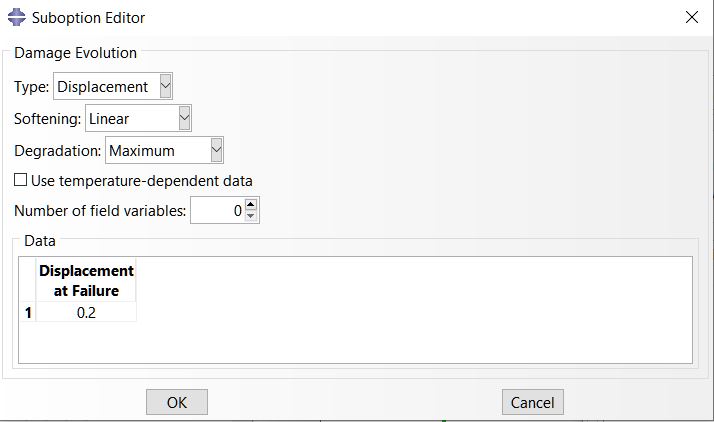The height and width of the screenshot is (422, 714).
Task: Enable the Use temperature-dependent data checkbox
Action: pyautogui.click(x=21, y=181)
